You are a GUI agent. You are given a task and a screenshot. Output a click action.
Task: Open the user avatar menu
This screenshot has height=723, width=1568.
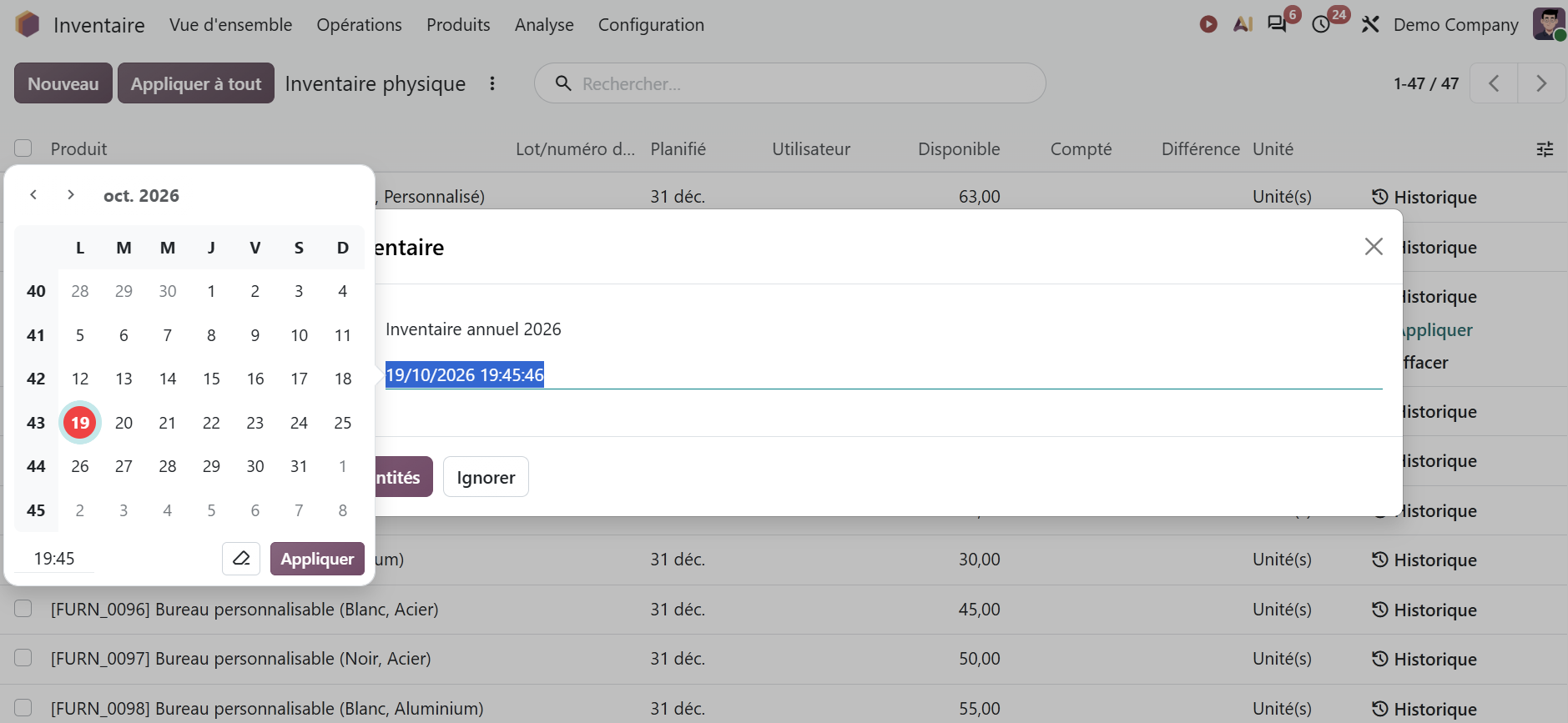pyautogui.click(x=1549, y=24)
